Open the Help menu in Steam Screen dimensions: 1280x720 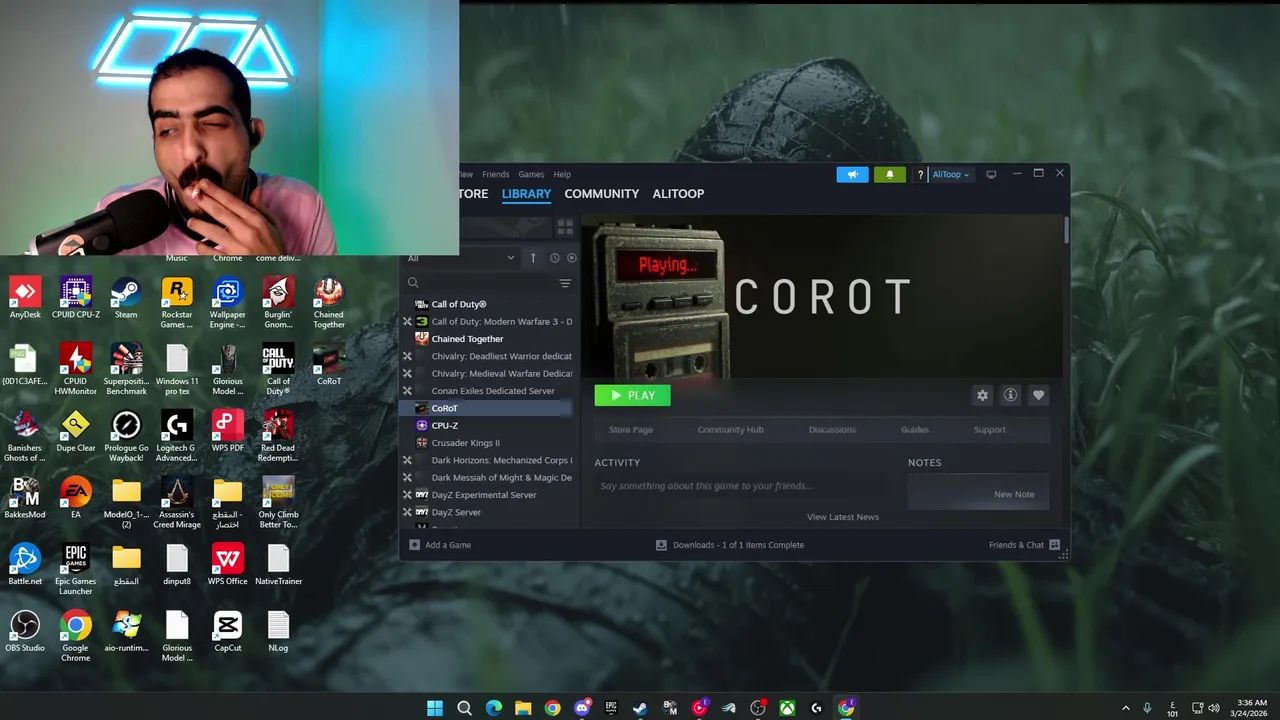click(x=562, y=174)
